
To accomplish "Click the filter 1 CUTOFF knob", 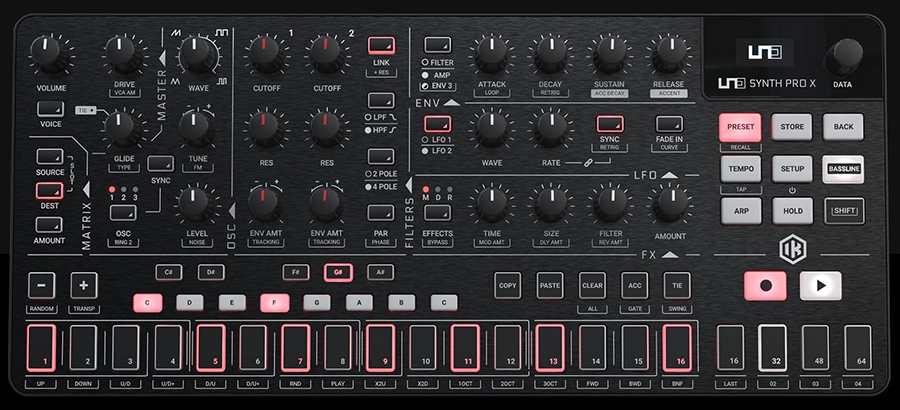I will tap(266, 55).
